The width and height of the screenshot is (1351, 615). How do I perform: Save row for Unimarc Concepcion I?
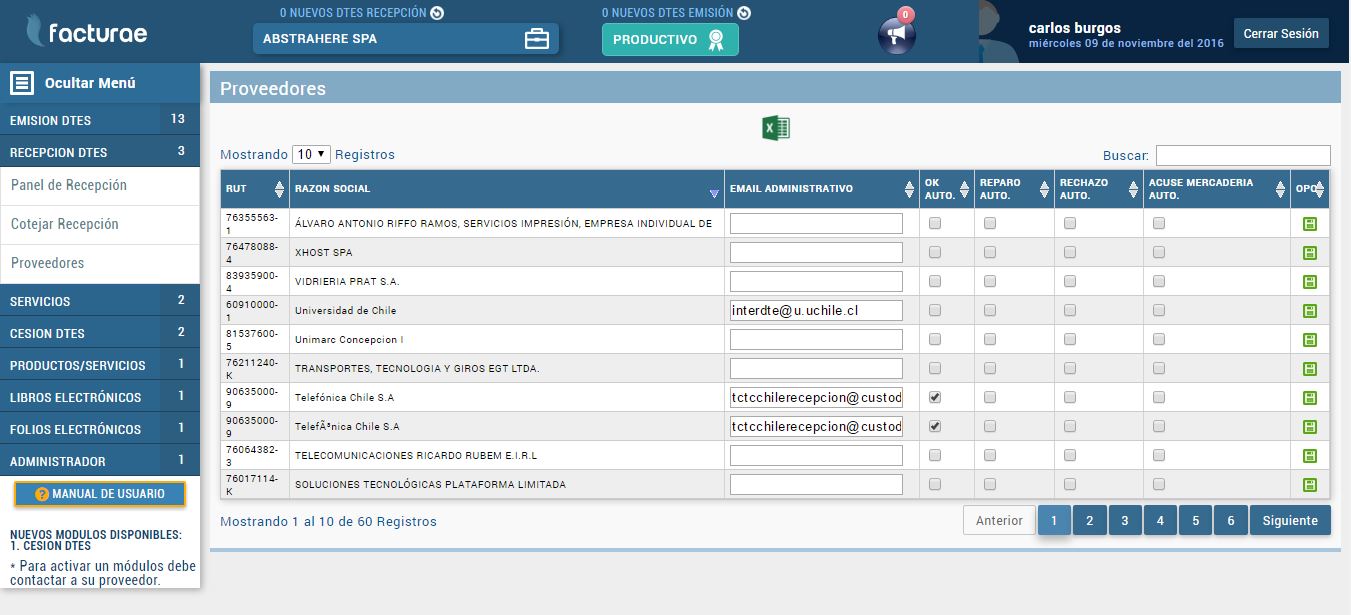pyautogui.click(x=1310, y=340)
